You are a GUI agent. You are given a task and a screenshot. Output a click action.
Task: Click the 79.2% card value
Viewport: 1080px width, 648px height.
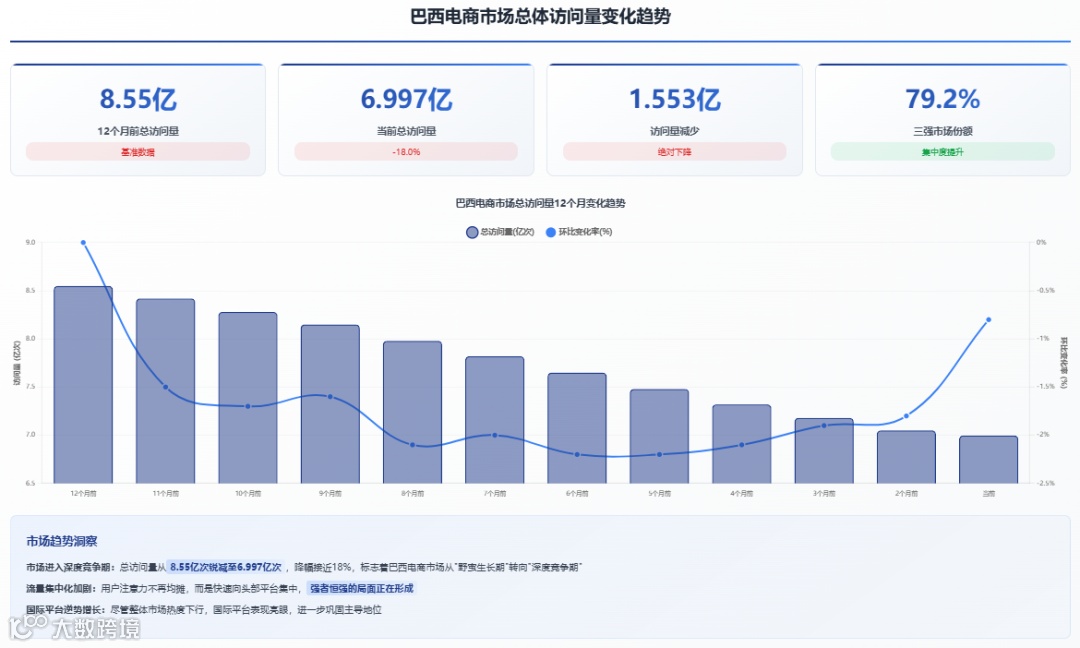point(943,99)
